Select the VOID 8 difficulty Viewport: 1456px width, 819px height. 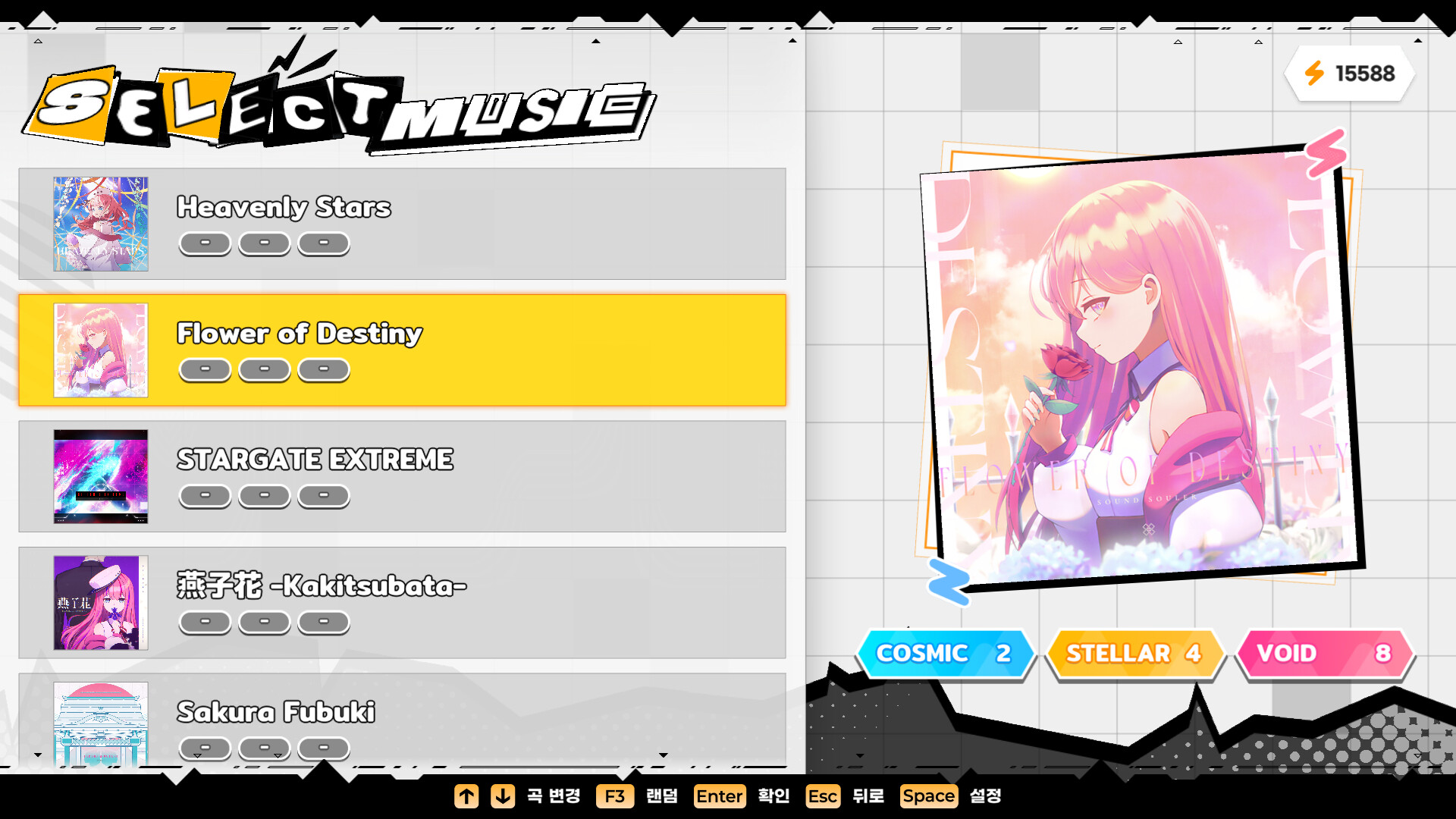click(x=1325, y=653)
